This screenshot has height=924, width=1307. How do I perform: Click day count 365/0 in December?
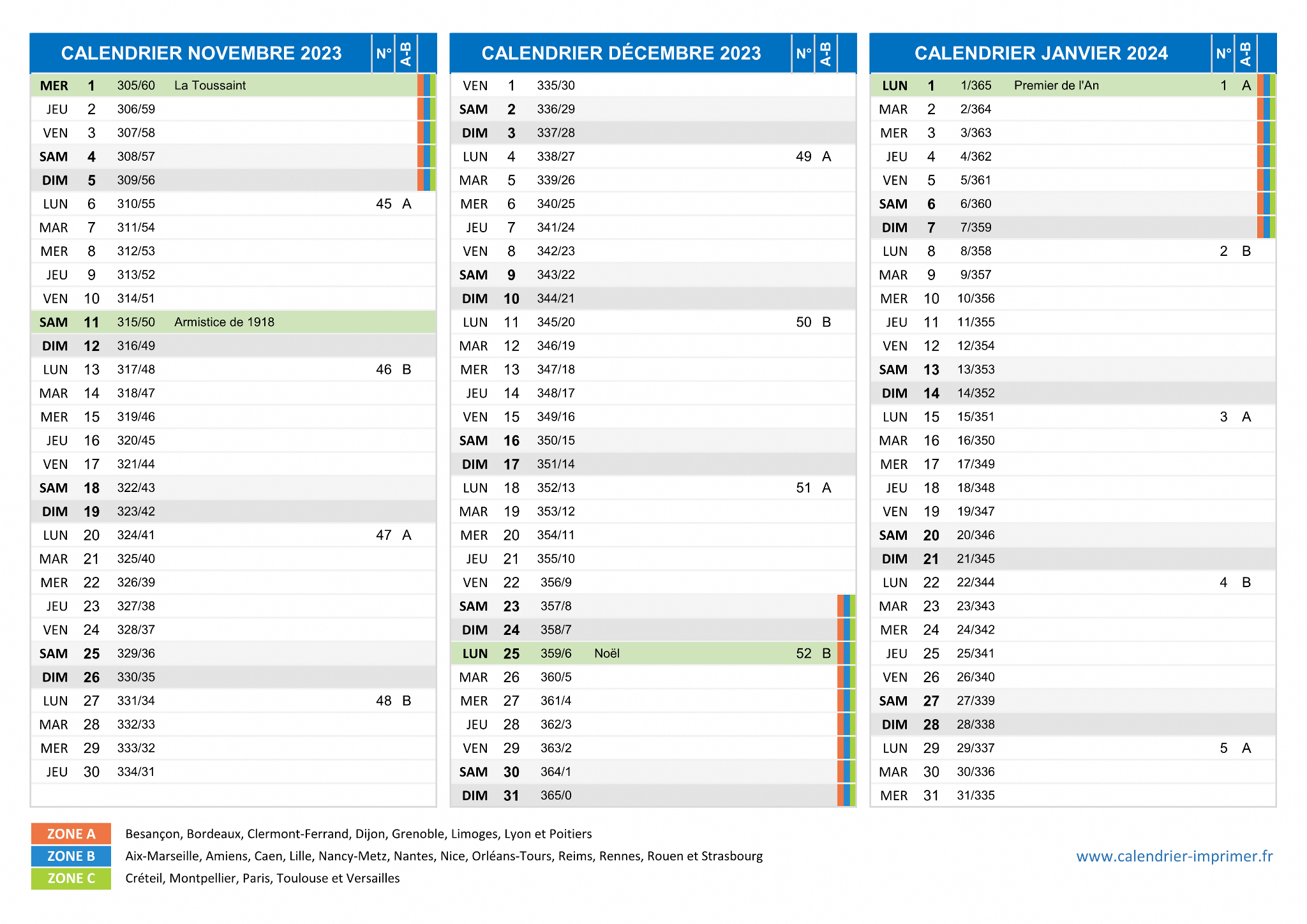pos(556,796)
